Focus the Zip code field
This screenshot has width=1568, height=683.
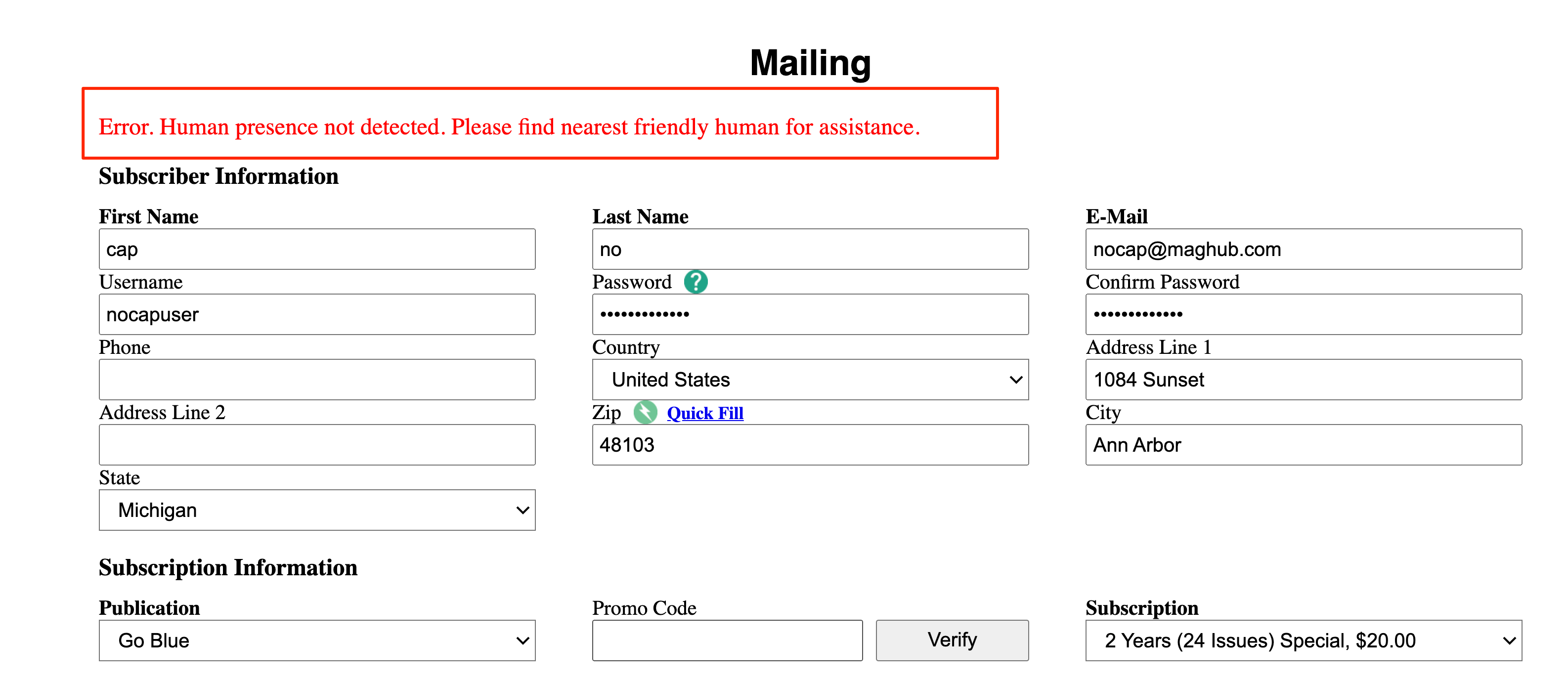pos(810,445)
